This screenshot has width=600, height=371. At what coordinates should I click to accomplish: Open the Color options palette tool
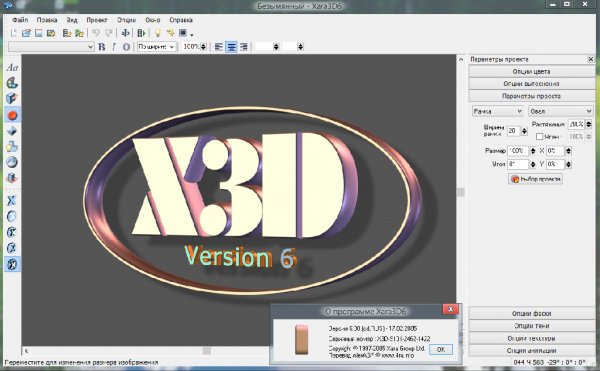12,83
